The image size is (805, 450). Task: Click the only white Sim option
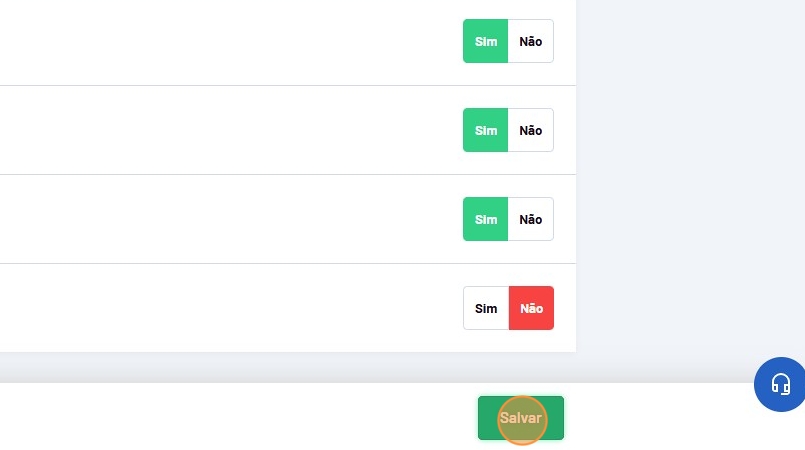486,308
